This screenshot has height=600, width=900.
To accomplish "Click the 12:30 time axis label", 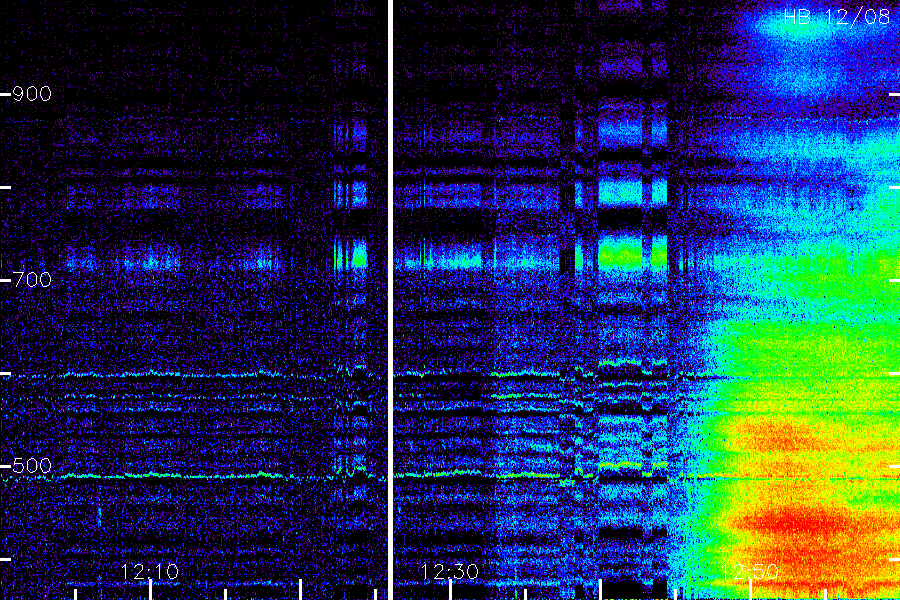I will click(450, 571).
